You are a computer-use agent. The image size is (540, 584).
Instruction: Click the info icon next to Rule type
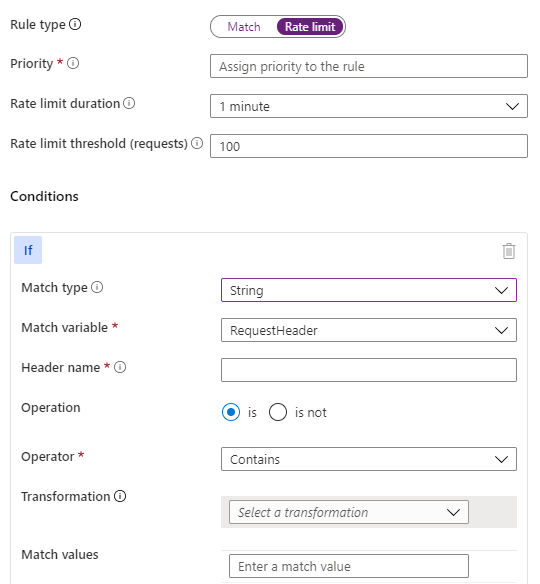click(75, 24)
